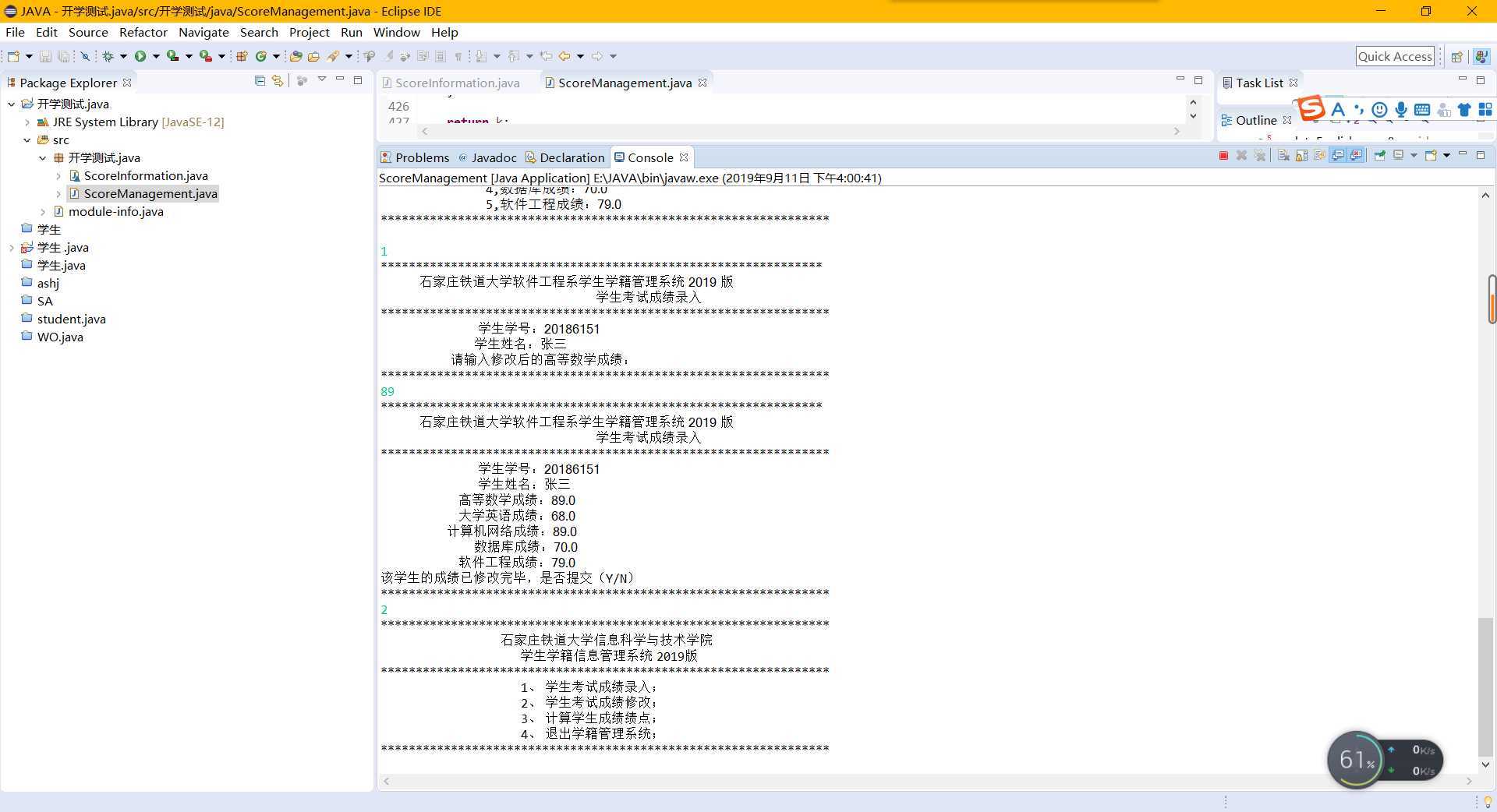Click the Back navigation arrow icon
Screen dimensions: 1497x812
point(564,56)
